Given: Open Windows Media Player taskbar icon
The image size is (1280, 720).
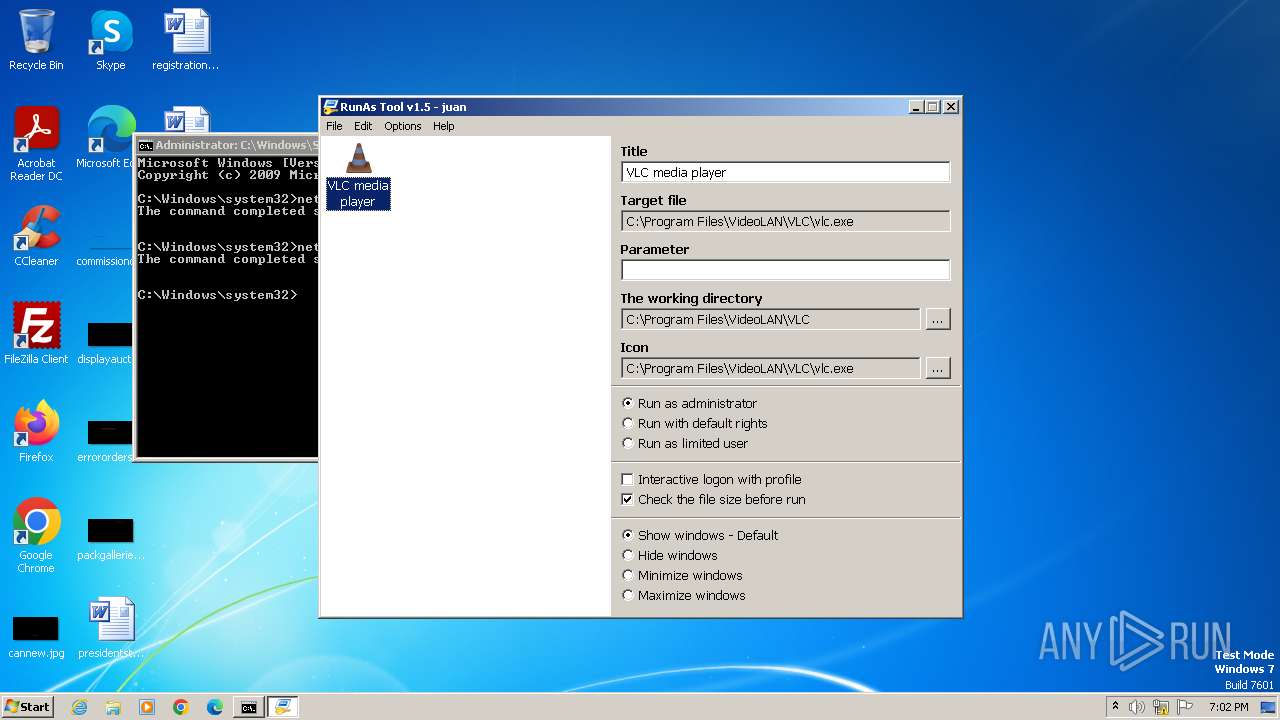Looking at the screenshot, I should click(147, 707).
